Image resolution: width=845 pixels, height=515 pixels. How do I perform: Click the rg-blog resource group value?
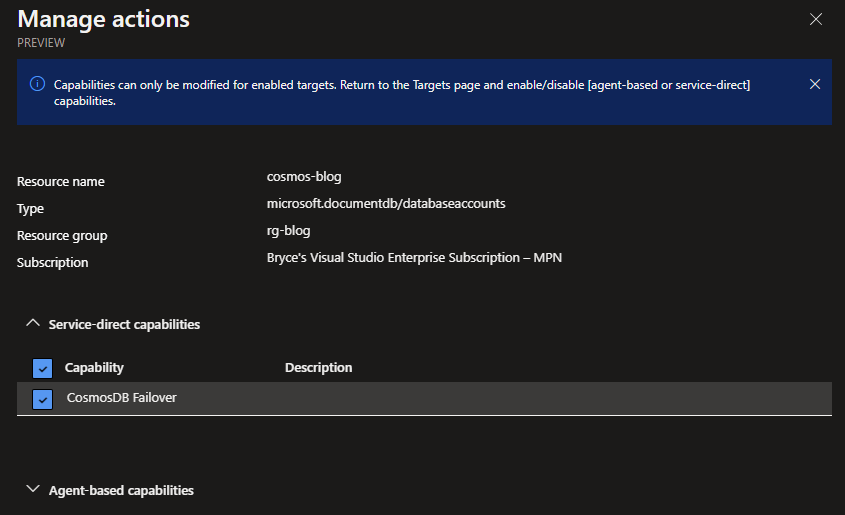281,230
